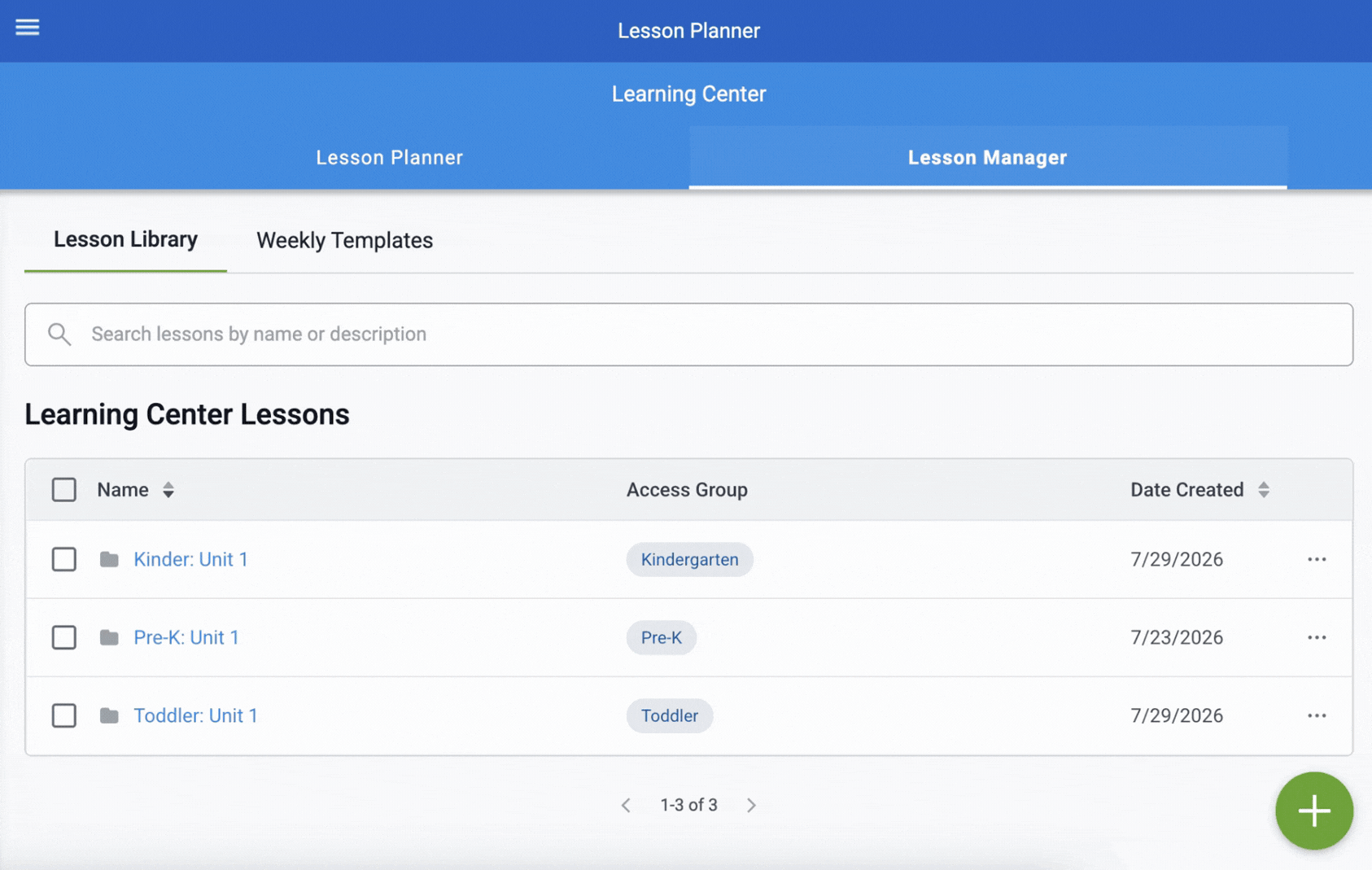Check the Pre-K: Unit 1 row checkbox
This screenshot has width=1372, height=870.
tap(64, 637)
